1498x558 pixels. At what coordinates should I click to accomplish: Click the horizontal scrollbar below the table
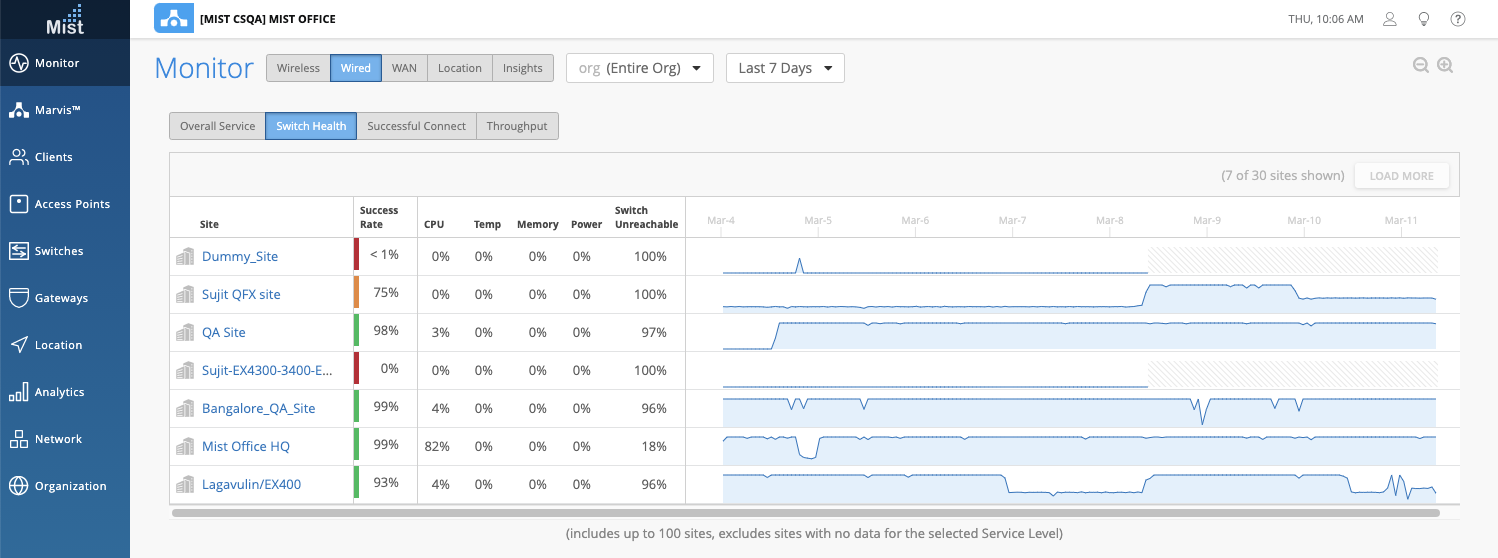coord(805,513)
